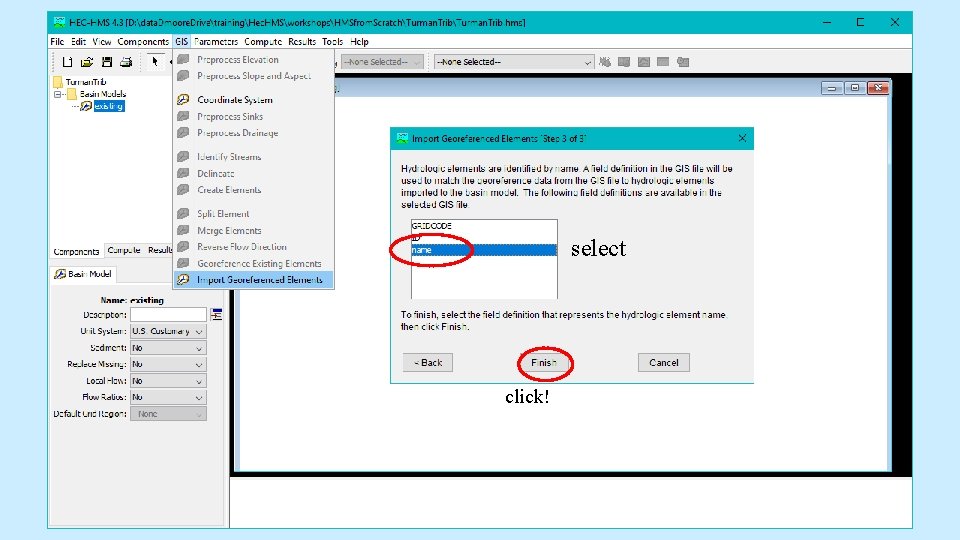Click the New project toolbar icon
960x540 pixels.
pos(67,62)
